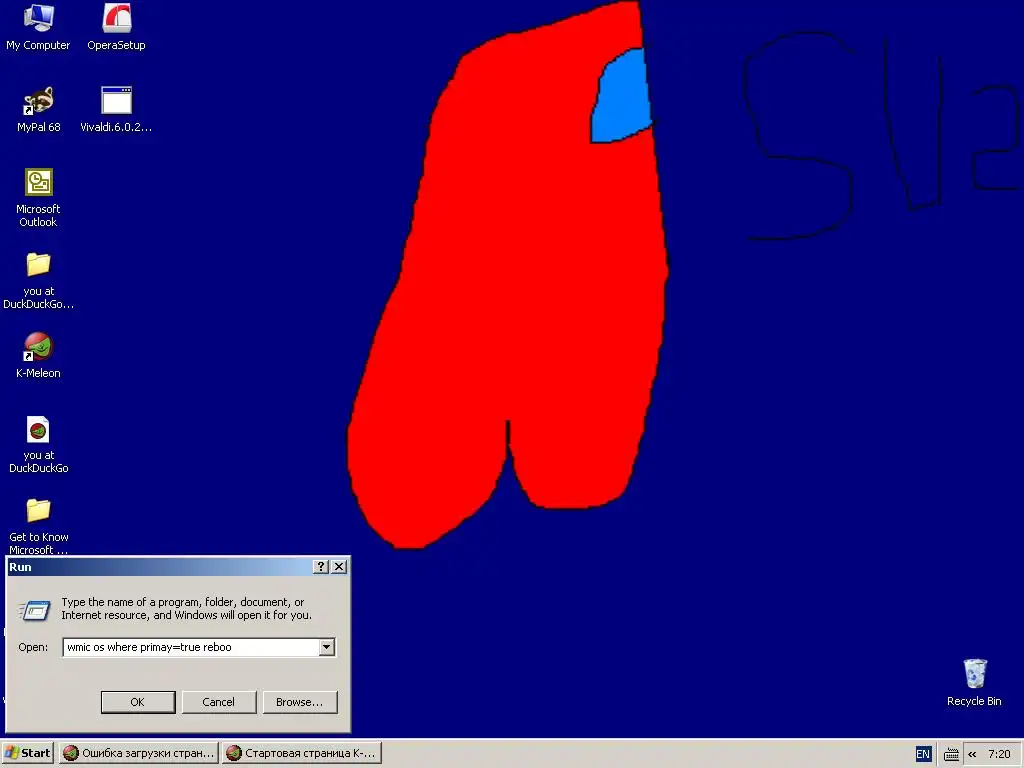The height and width of the screenshot is (768, 1024).
Task: Switch to the Стартовая страница K-Meleon taskbar window
Action: coord(301,753)
